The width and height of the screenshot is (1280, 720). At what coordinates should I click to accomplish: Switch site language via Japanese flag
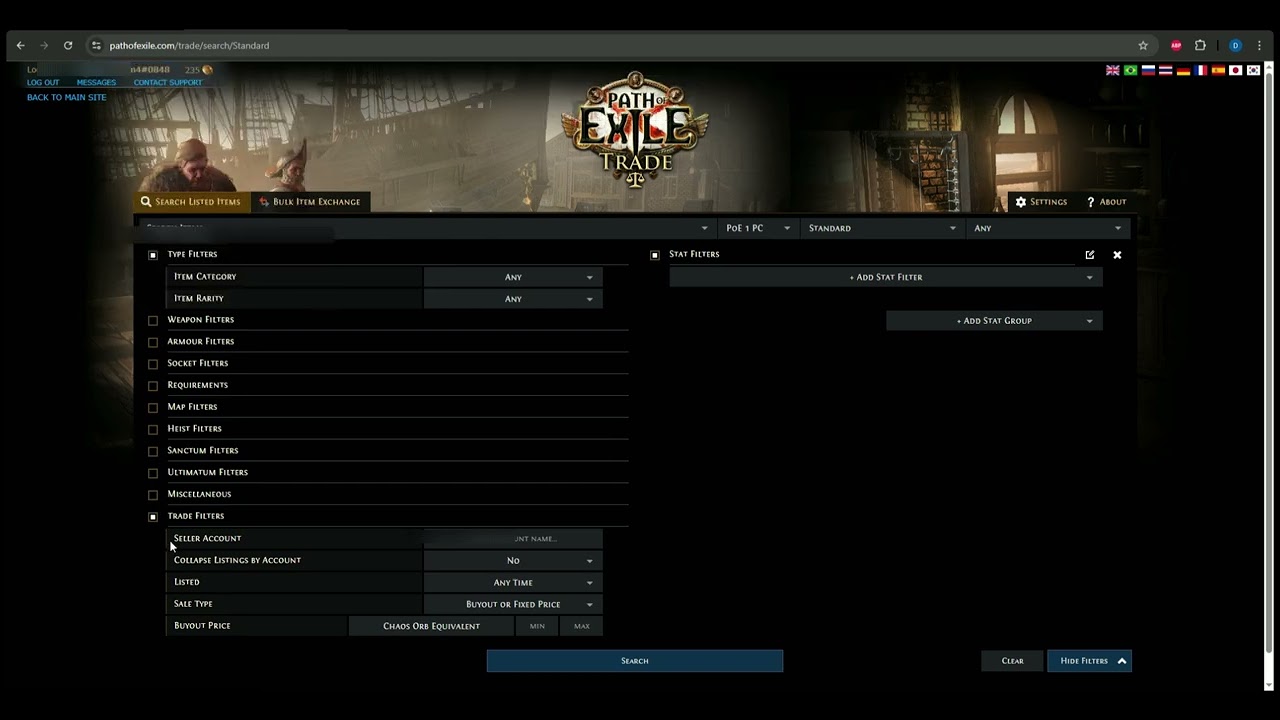click(1235, 71)
